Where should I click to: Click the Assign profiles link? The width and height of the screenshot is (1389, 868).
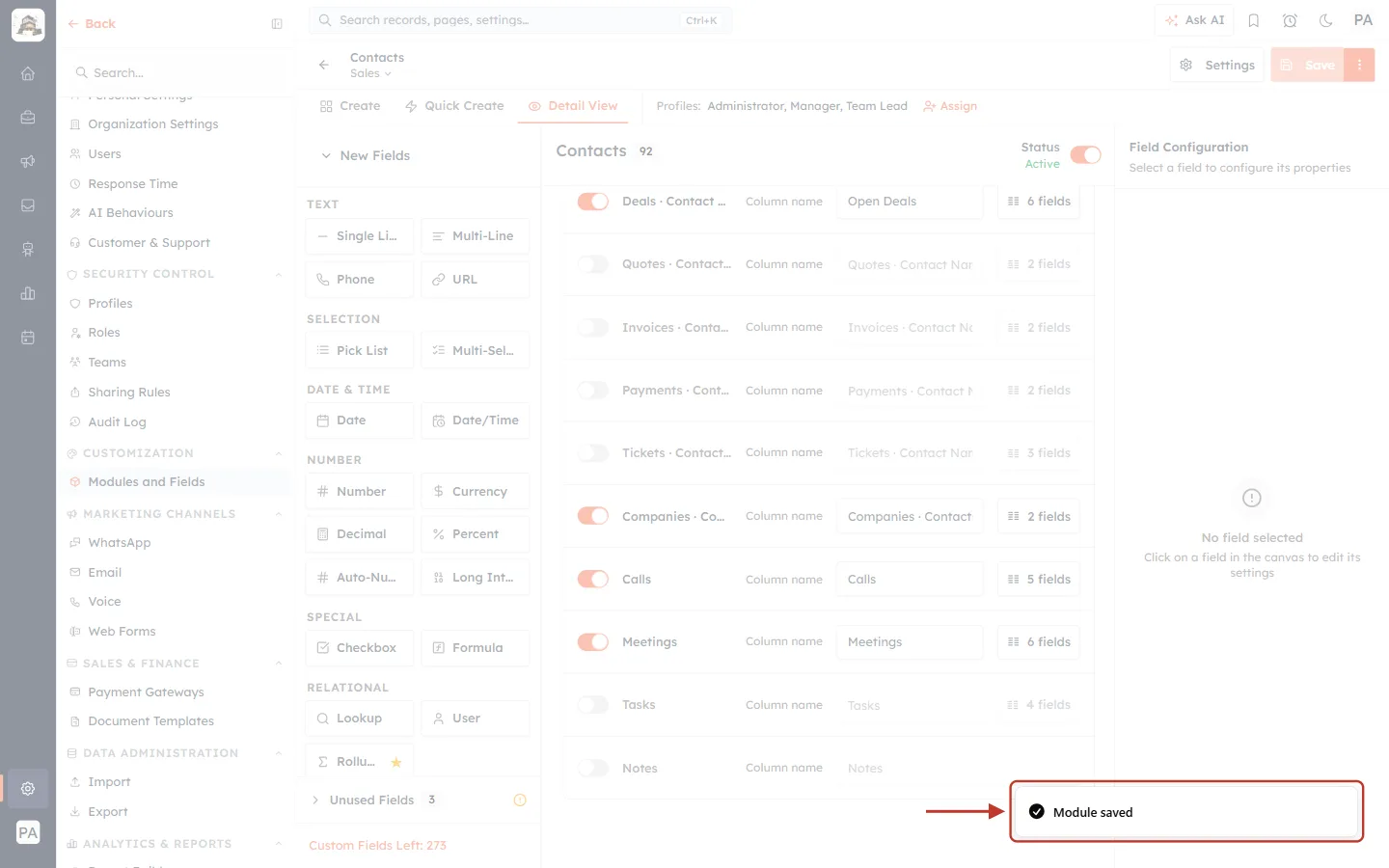pyautogui.click(x=950, y=106)
